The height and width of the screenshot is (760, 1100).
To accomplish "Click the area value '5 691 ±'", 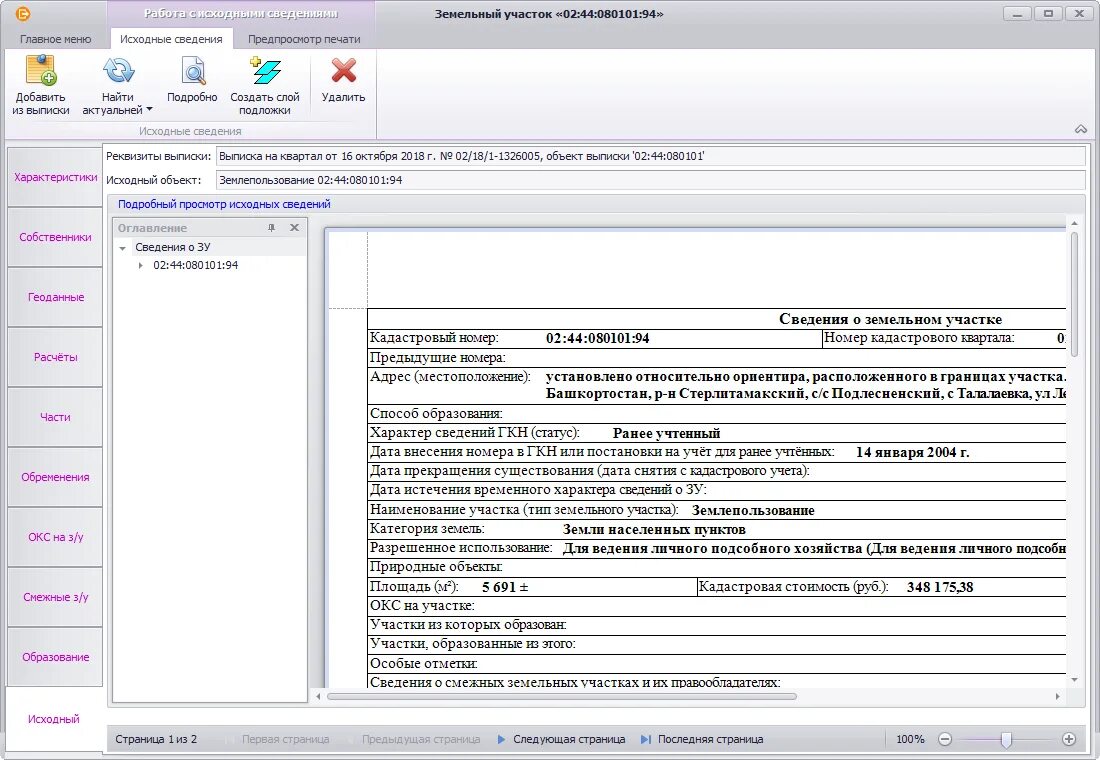I will (505, 587).
